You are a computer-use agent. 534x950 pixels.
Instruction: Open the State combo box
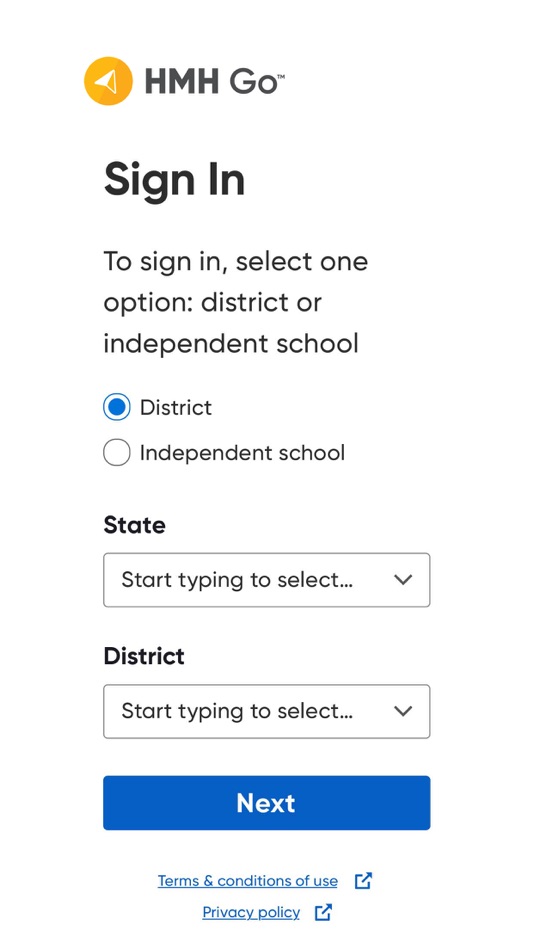[x=267, y=580]
